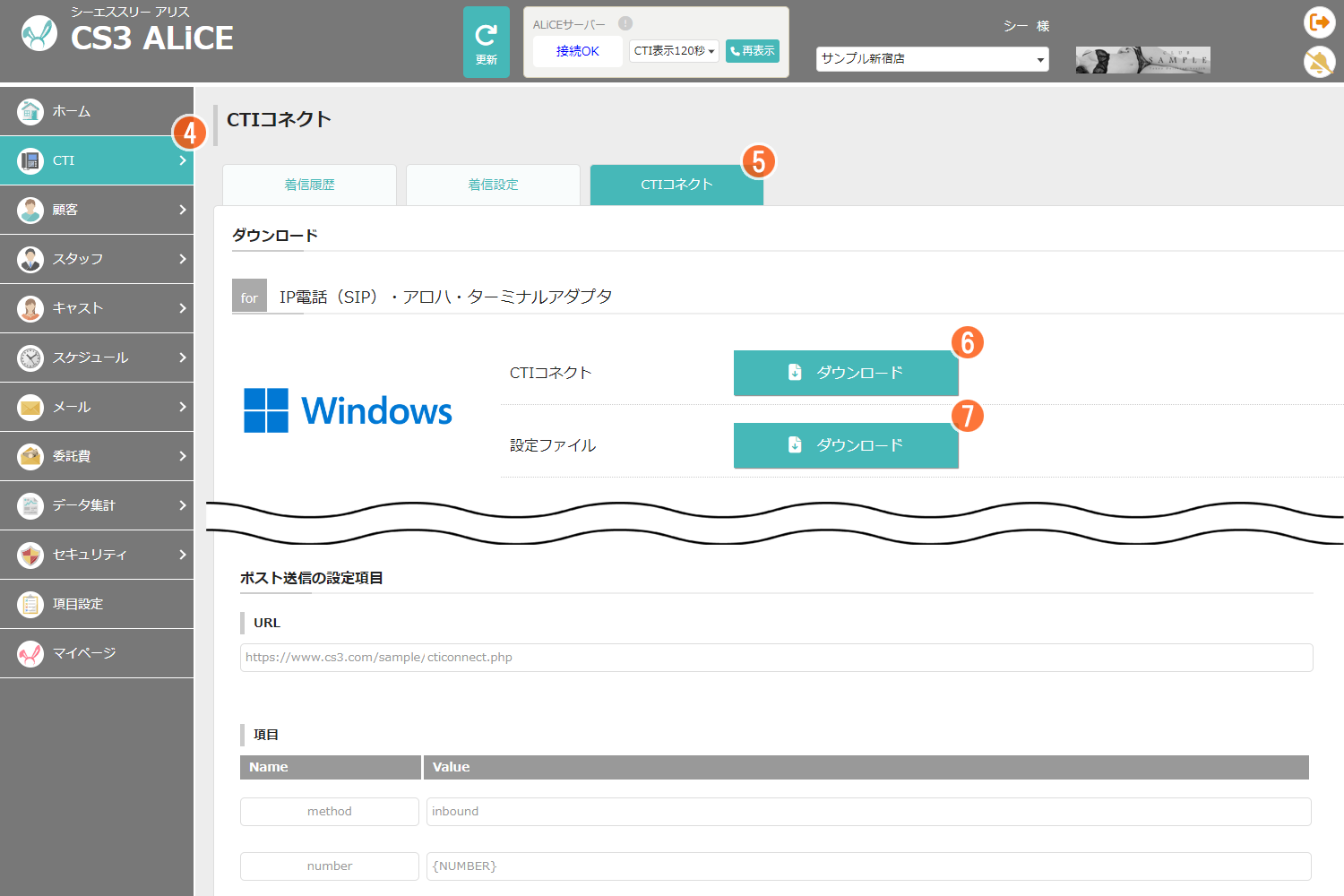
Task: Click the Value column header
Action: click(x=866, y=767)
